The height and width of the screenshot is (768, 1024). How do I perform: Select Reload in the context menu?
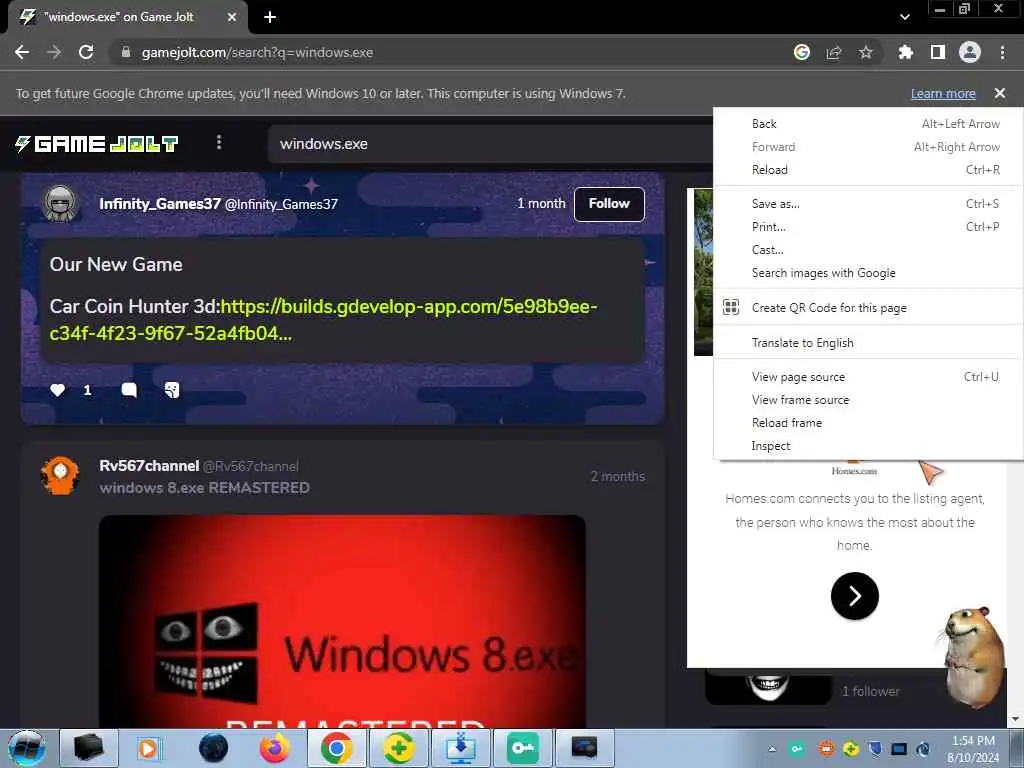click(x=869, y=170)
